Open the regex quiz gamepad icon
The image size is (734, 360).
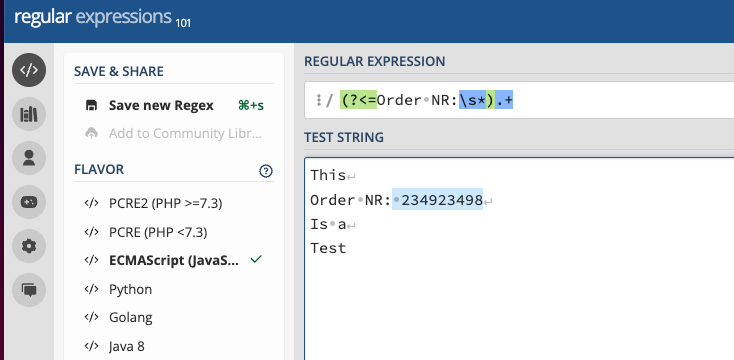(29, 202)
